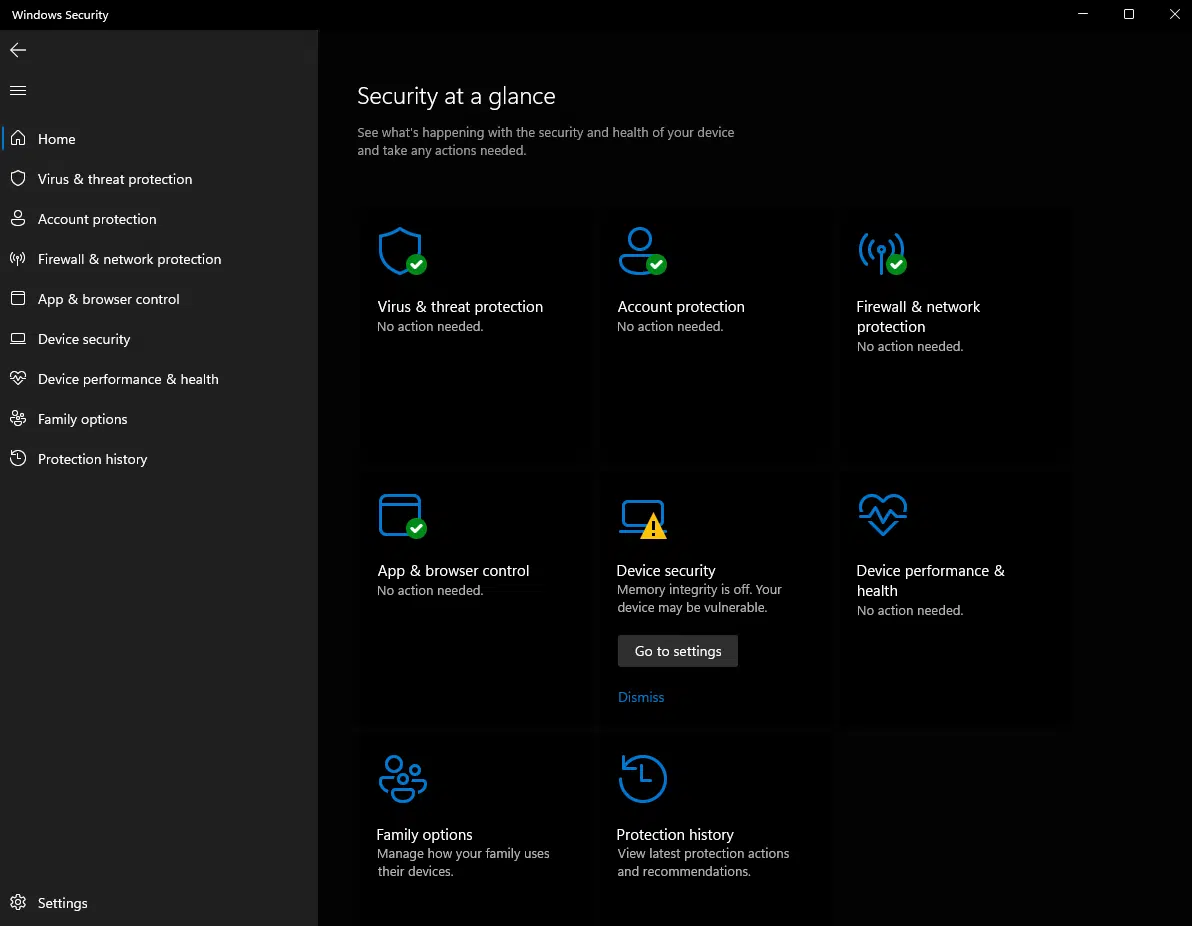1192x926 pixels.
Task: Click "Manage how your family uses their devices" text
Action: (463, 862)
